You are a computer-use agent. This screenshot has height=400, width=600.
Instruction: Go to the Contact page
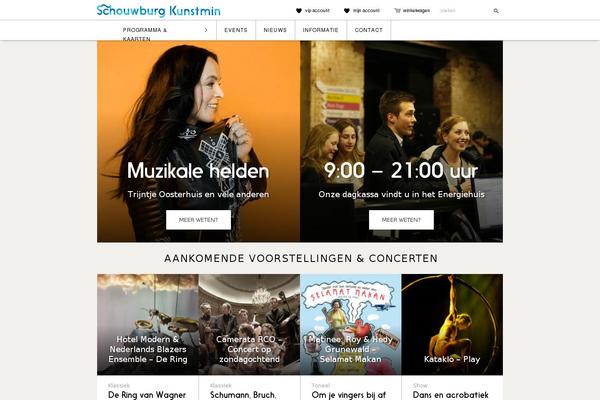coord(368,30)
